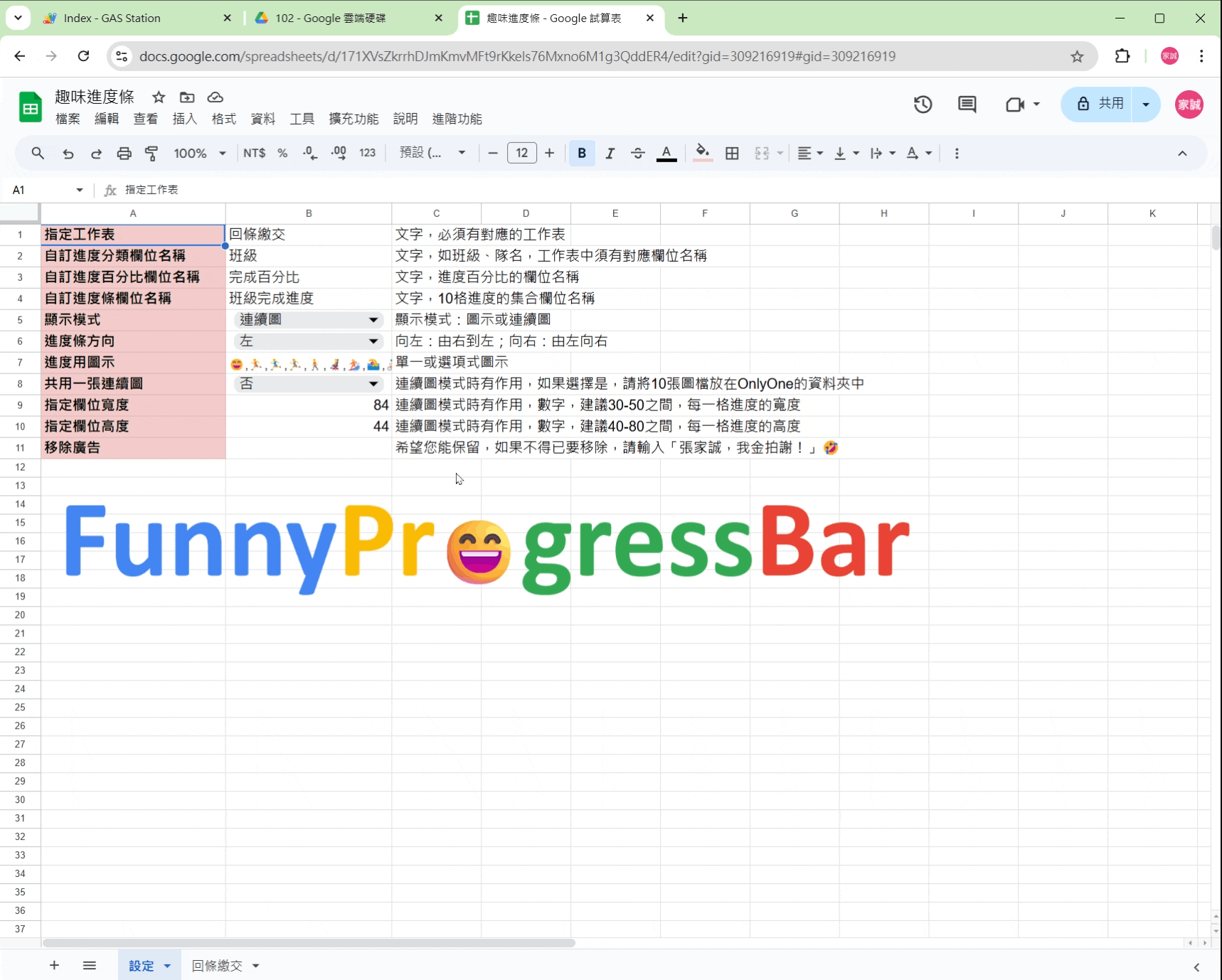
Task: Open the zoom level dropdown at 100%
Action: click(200, 153)
